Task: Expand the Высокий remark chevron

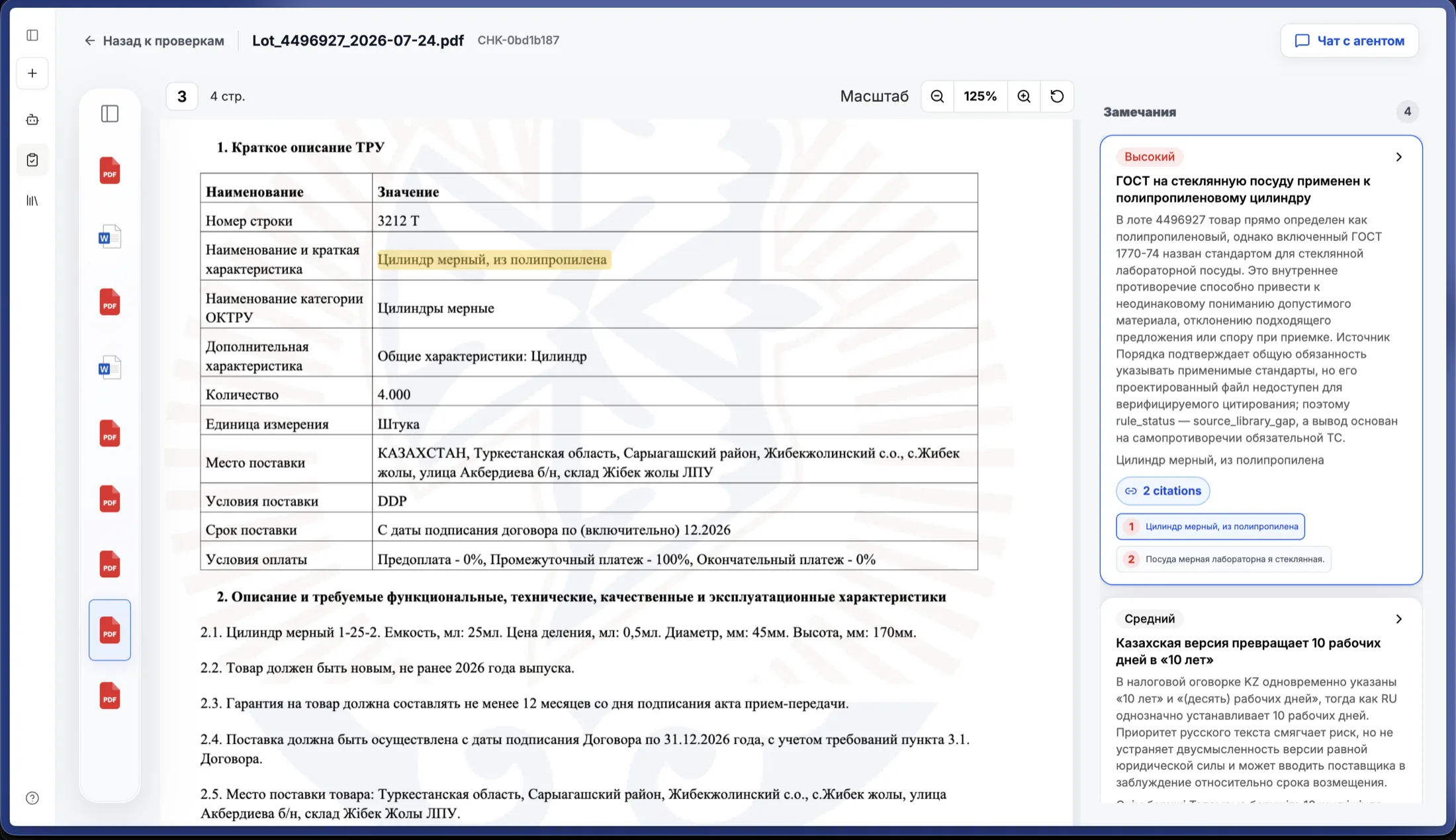Action: click(1399, 157)
